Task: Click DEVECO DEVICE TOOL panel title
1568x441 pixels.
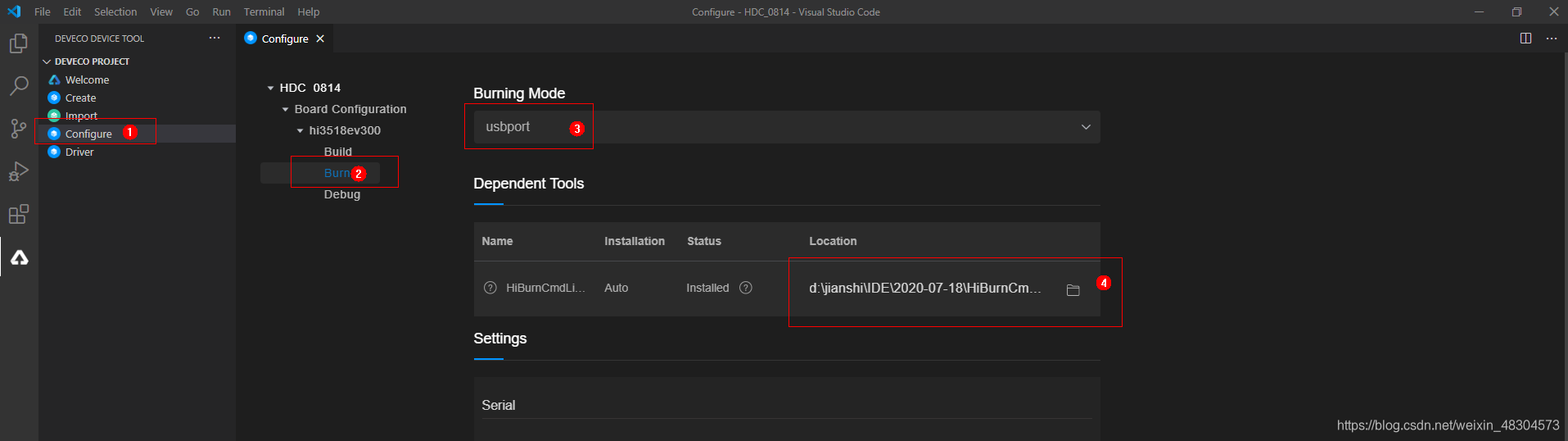Action: [x=99, y=39]
